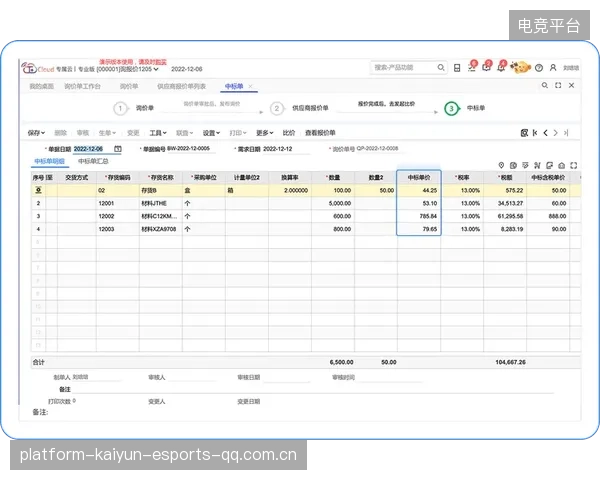
Task: Toggle fullscreen from the tab bar icon
Action: tap(558, 85)
